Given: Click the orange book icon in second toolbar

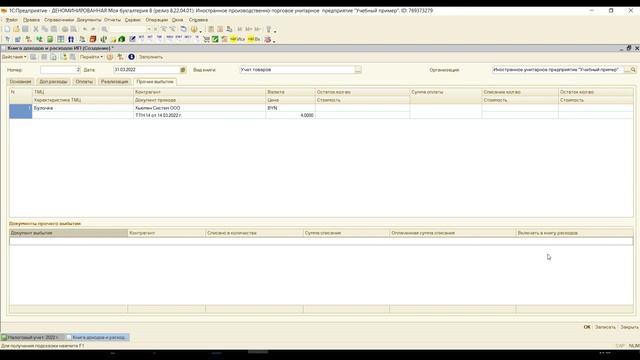Looking at the screenshot, I should click(x=93, y=39).
